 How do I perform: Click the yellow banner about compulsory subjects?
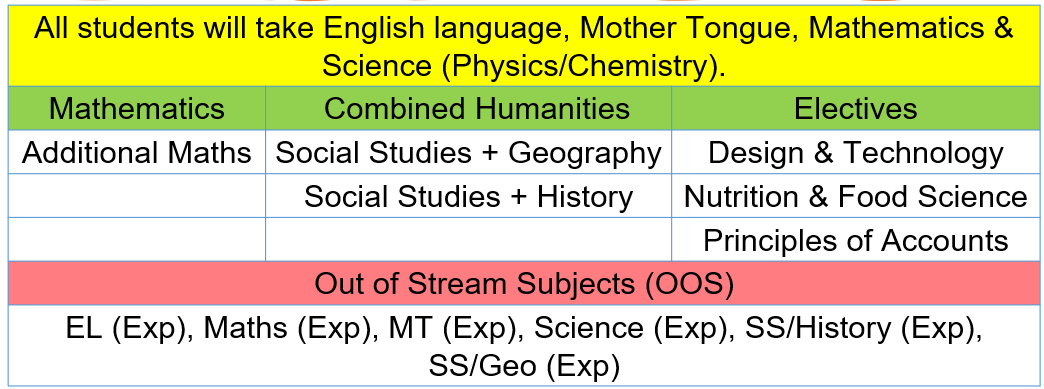(524, 46)
